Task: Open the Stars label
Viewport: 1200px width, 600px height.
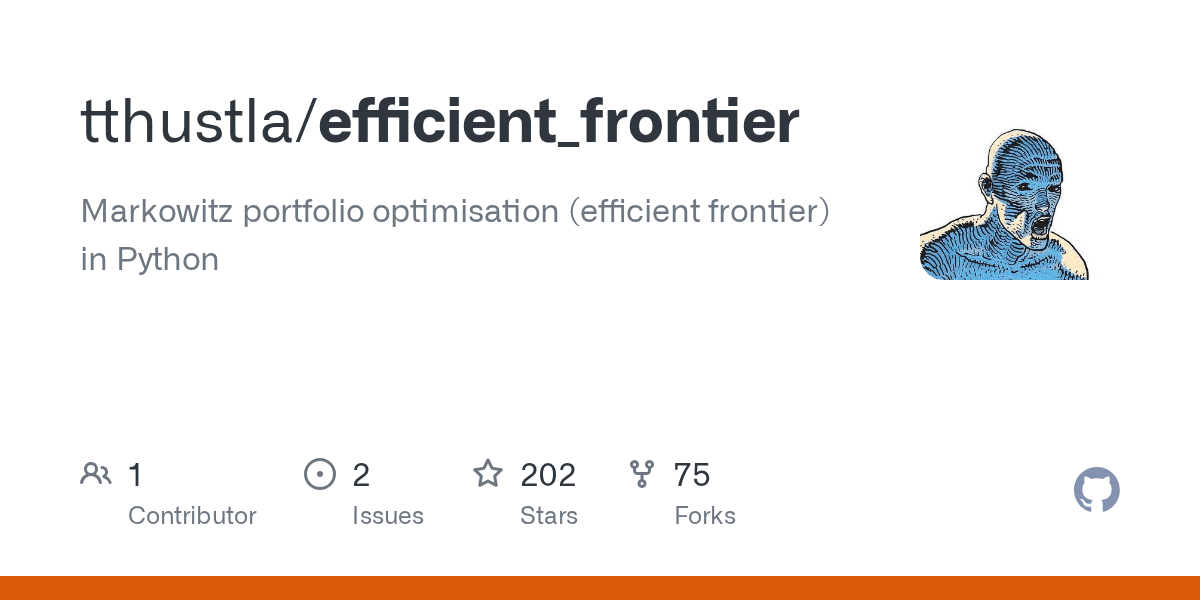Action: tap(549, 516)
